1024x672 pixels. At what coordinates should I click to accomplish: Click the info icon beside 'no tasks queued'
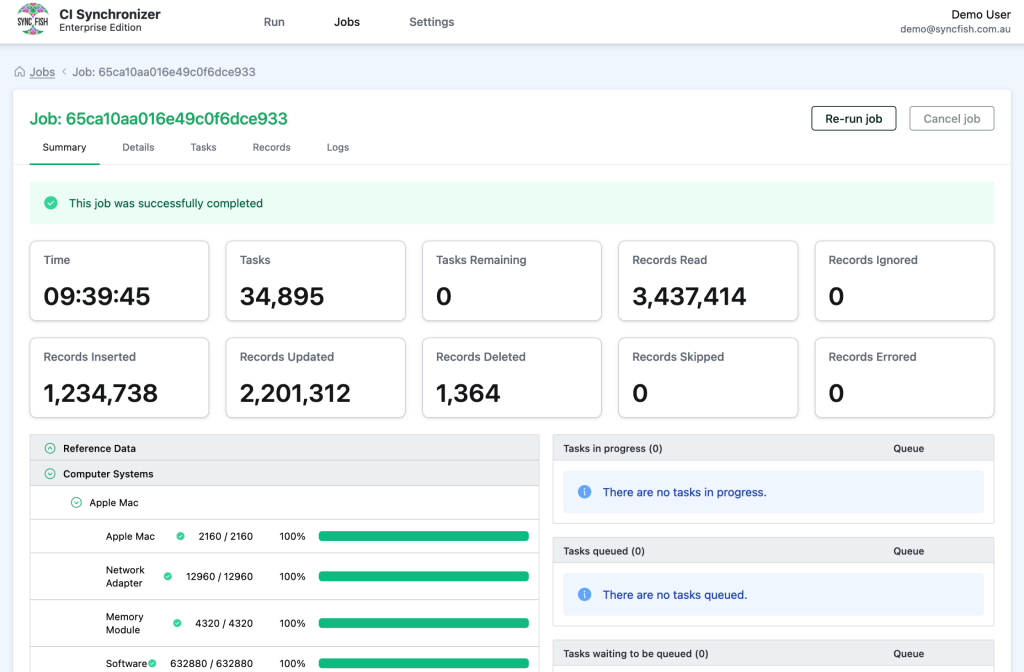pyautogui.click(x=584, y=595)
